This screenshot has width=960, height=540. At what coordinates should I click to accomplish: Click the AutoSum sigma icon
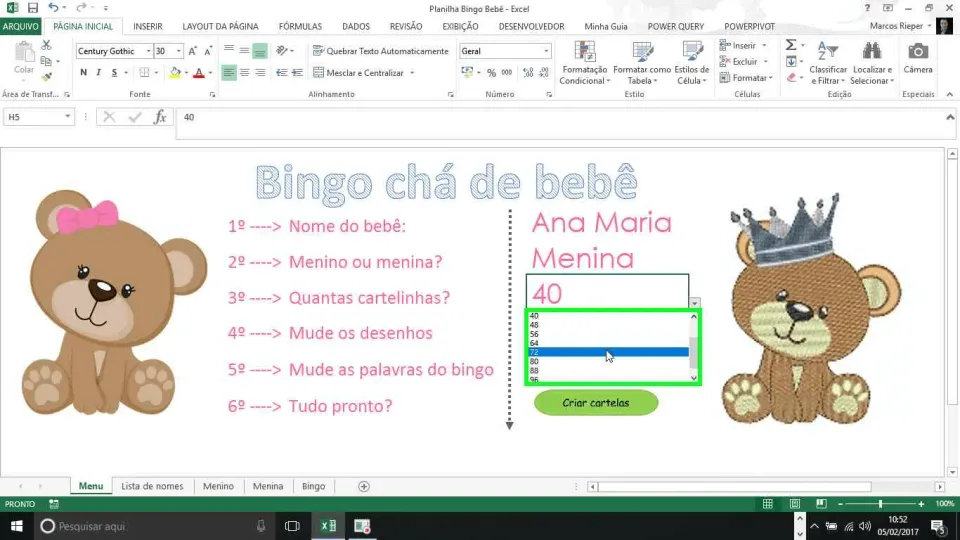point(791,45)
